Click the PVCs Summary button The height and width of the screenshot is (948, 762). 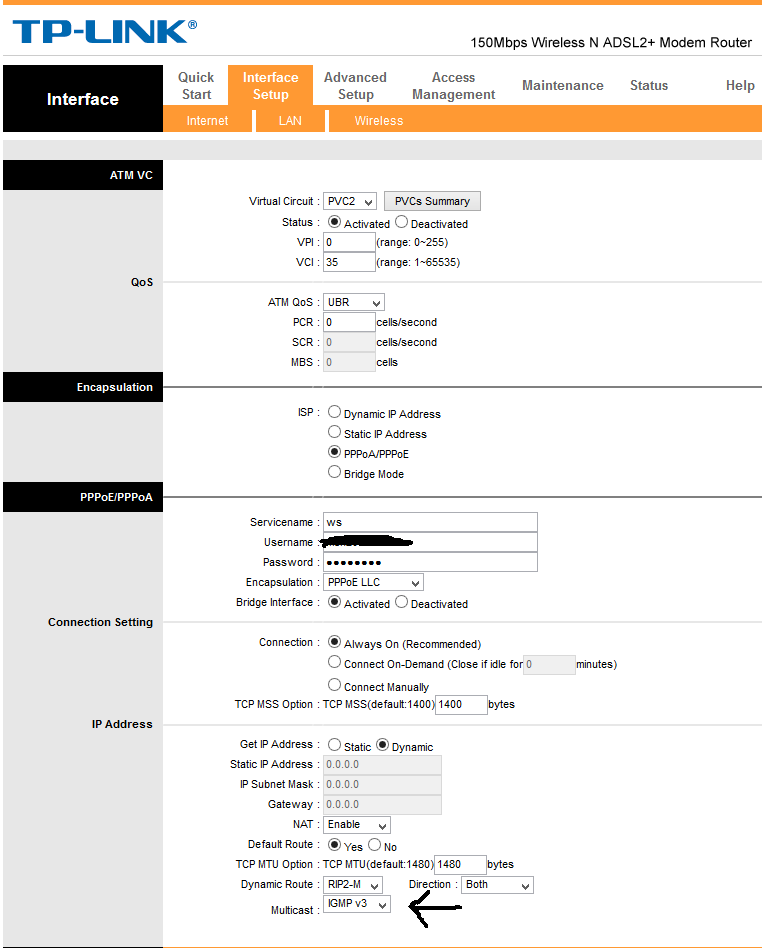432,201
